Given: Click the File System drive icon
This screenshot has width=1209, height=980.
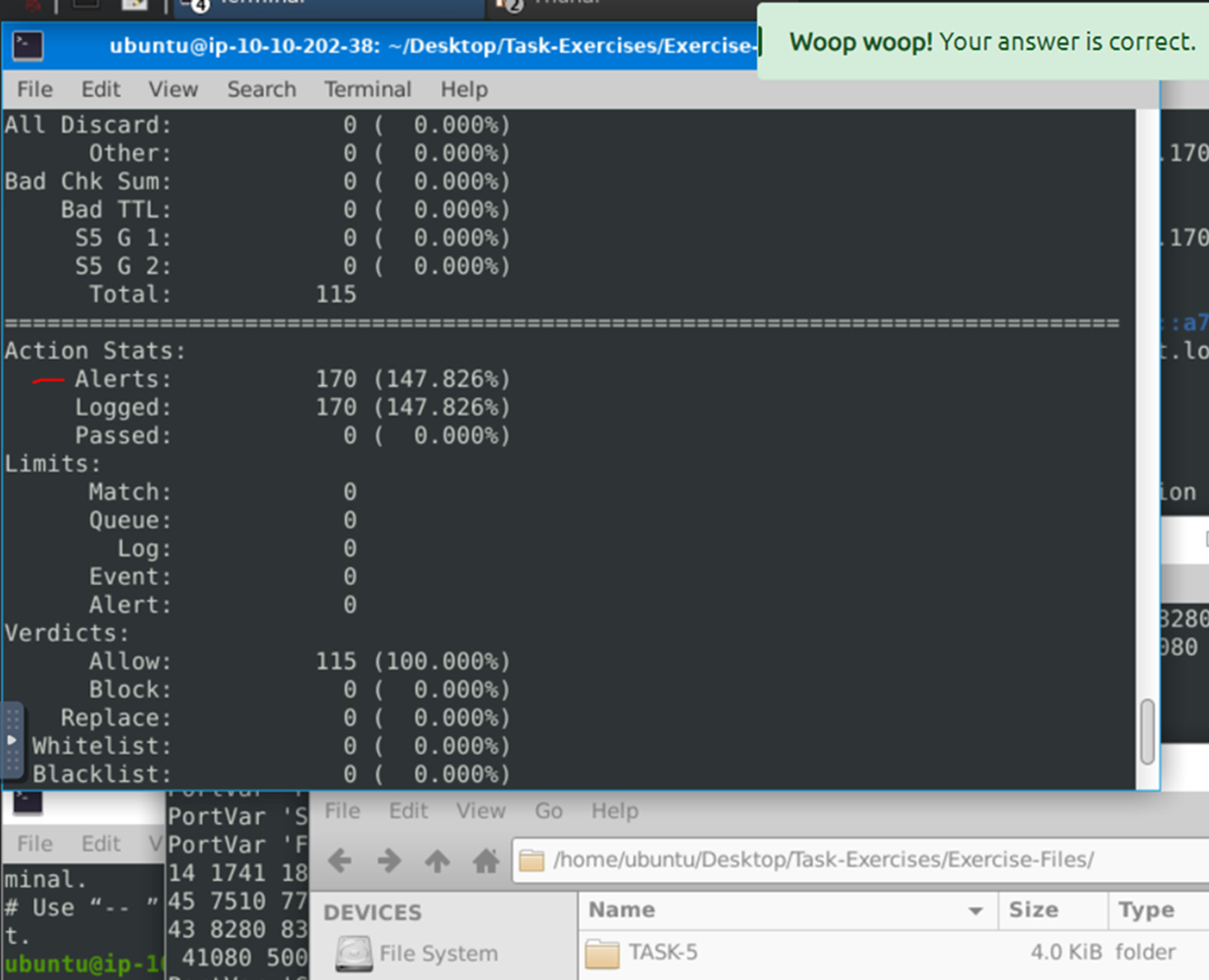Looking at the screenshot, I should [354, 954].
